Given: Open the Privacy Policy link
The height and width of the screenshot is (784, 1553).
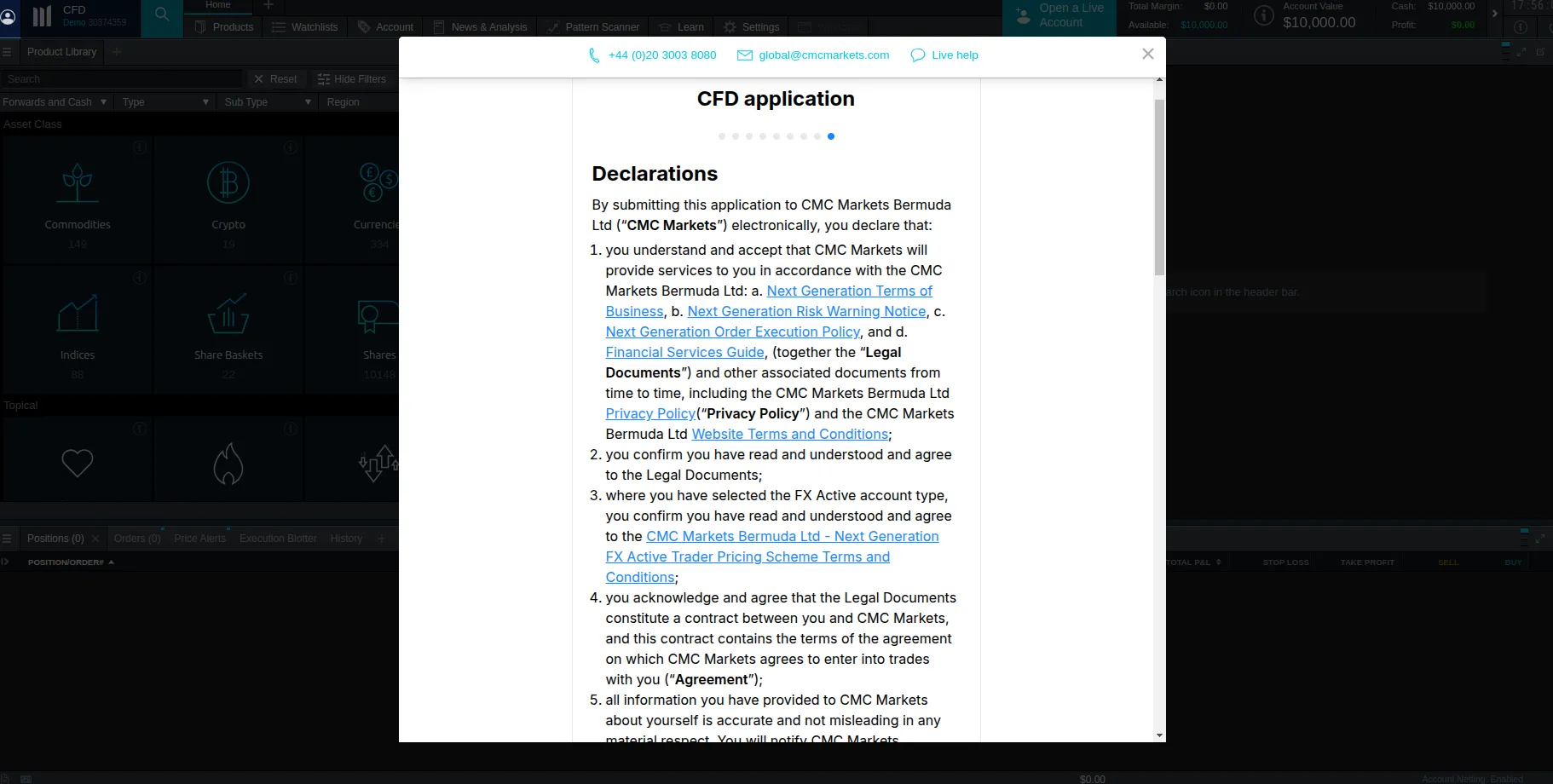Looking at the screenshot, I should [x=651, y=414].
